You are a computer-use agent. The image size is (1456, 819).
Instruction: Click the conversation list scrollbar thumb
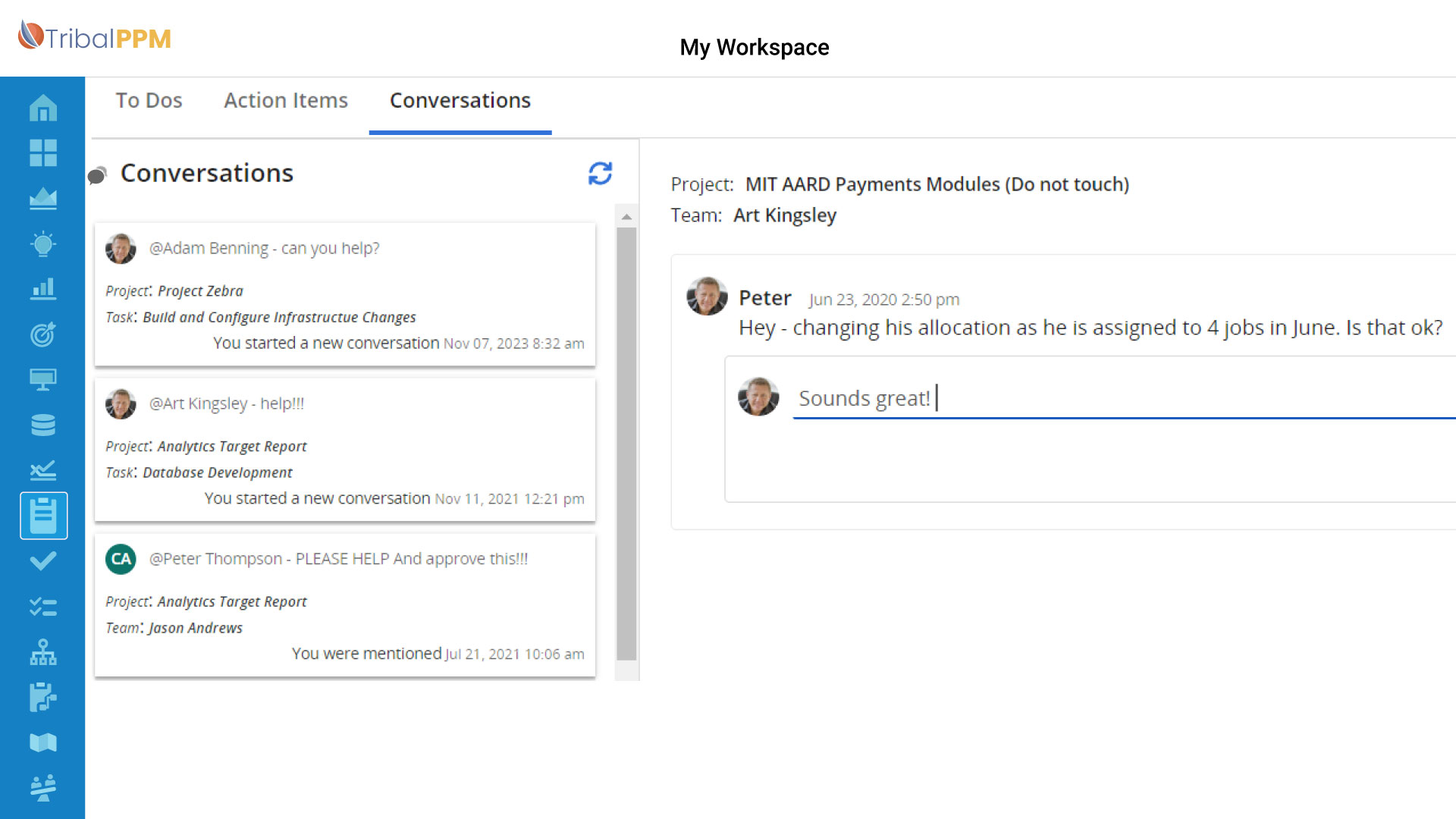626,444
